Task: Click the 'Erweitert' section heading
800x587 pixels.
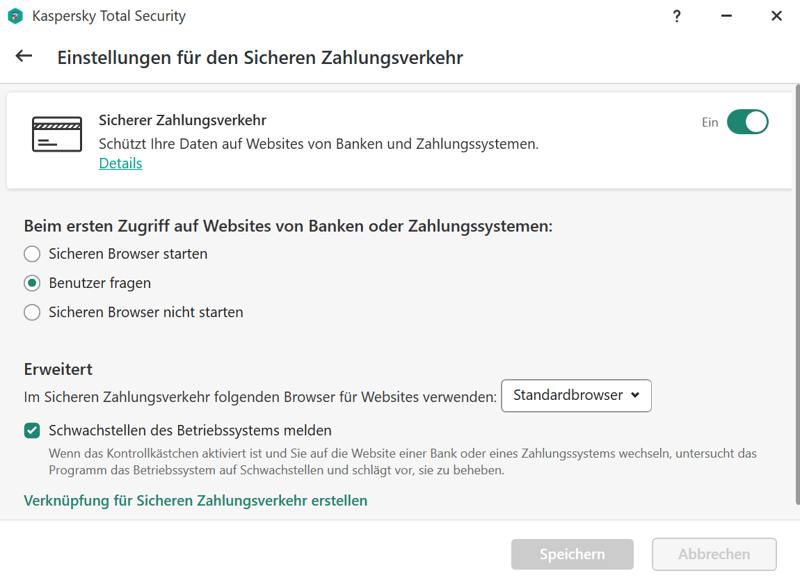Action: [x=58, y=369]
